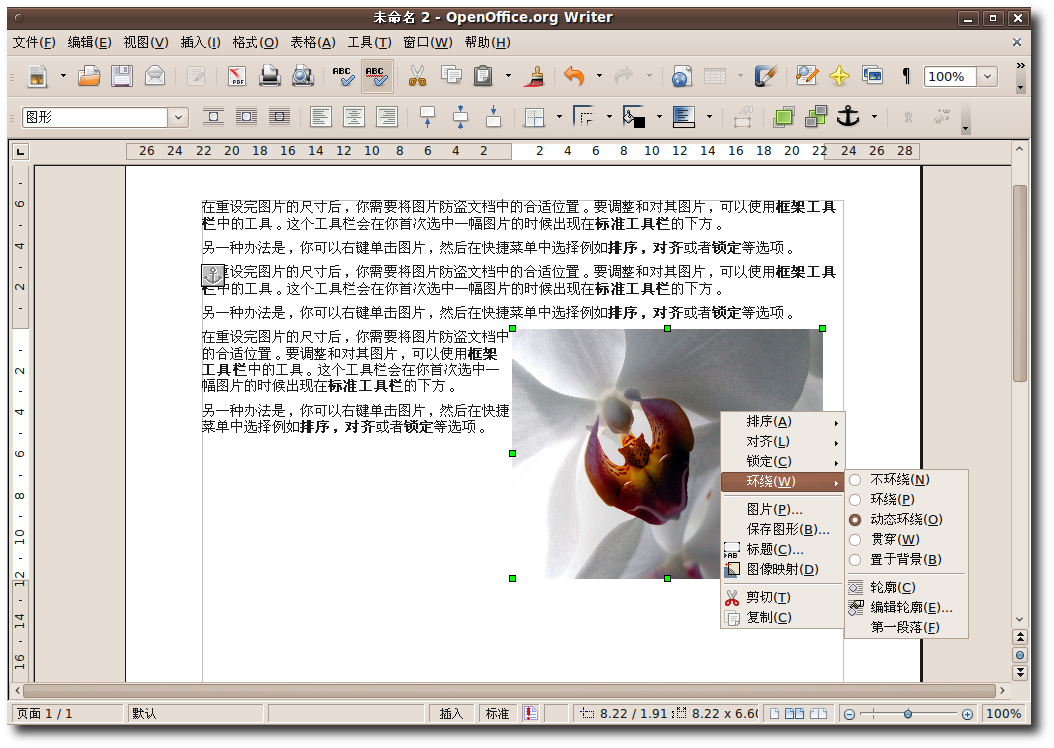Open the Paste dropdown arrow

[508, 76]
